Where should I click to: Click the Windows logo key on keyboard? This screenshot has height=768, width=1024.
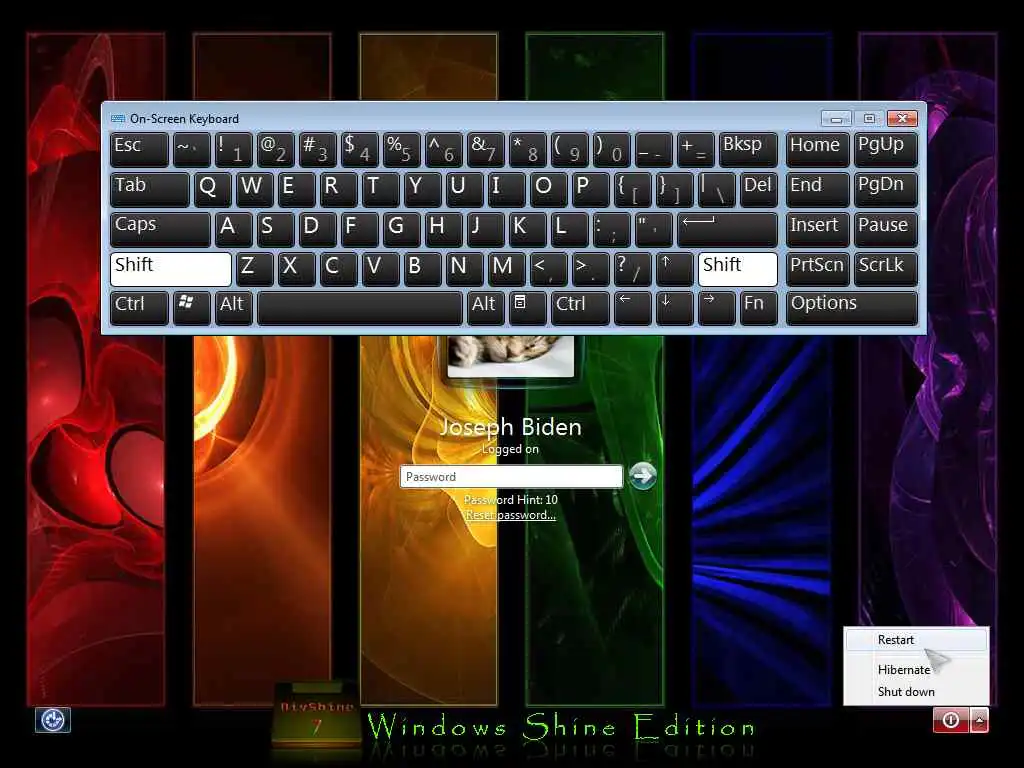click(191, 308)
